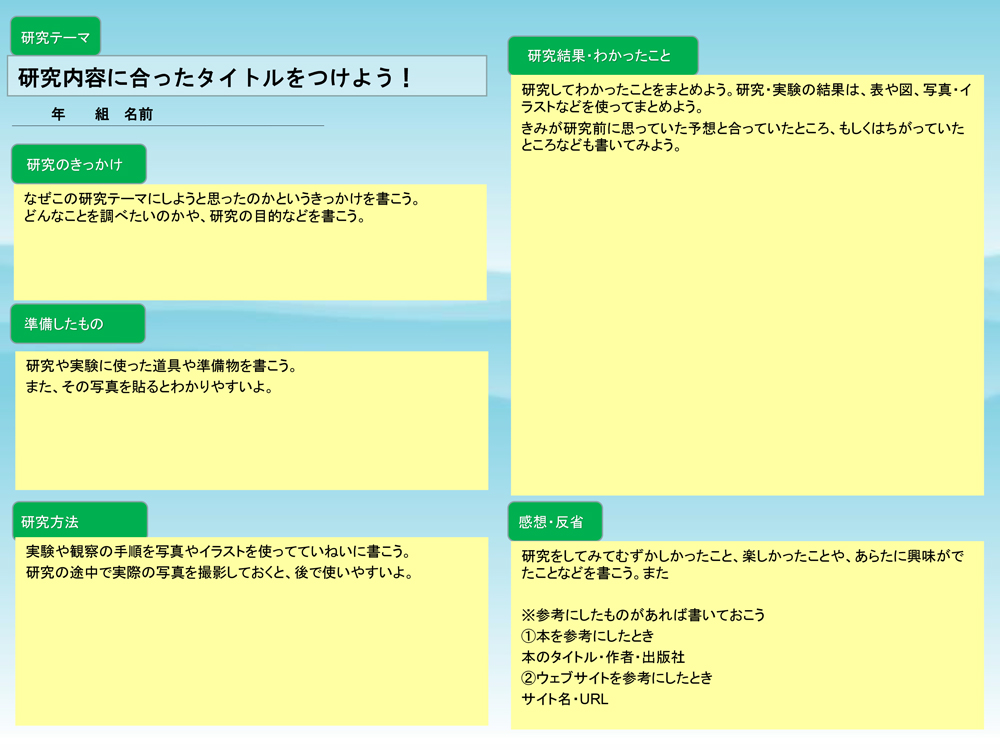
Task: Click the 研究テーマ green label
Action: [x=55, y=37]
